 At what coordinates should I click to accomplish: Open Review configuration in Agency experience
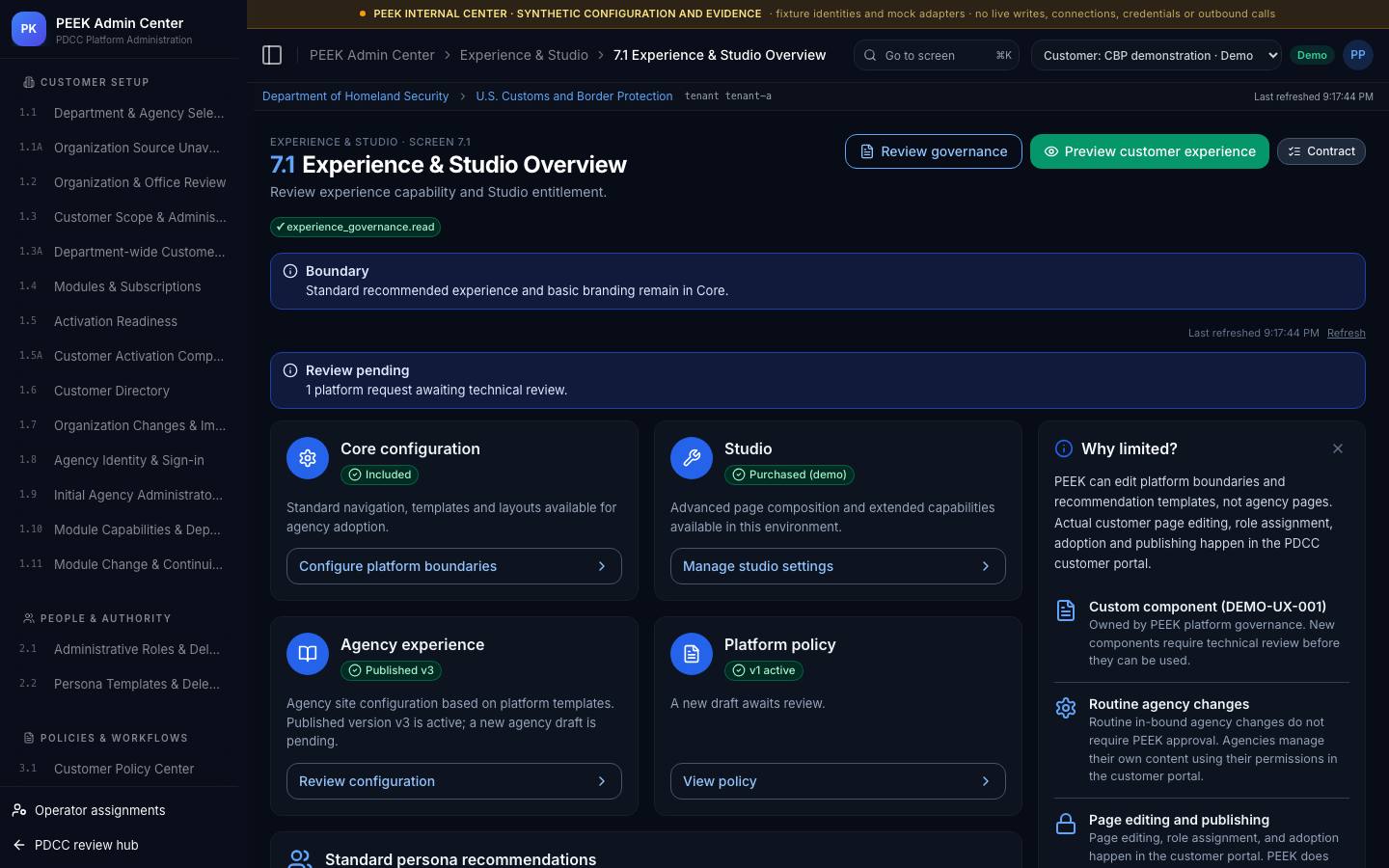[x=454, y=781]
